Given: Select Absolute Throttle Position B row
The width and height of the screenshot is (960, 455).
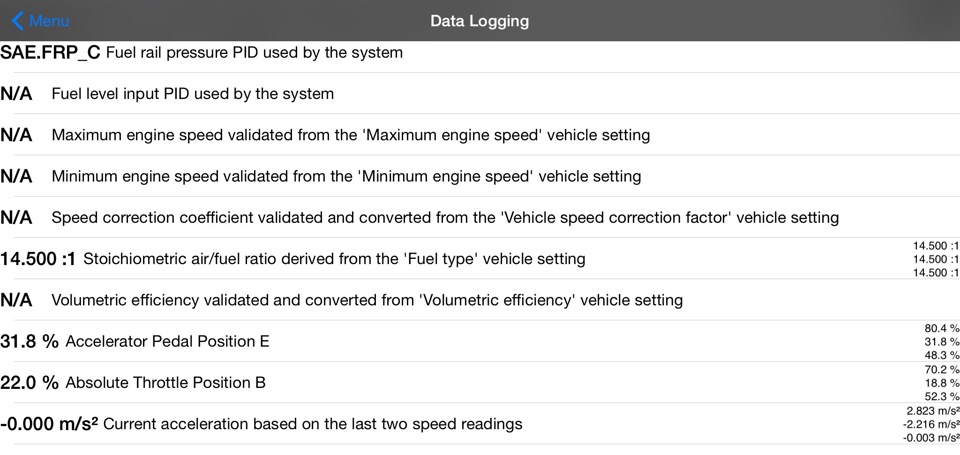Looking at the screenshot, I should pyautogui.click(x=165, y=383).
